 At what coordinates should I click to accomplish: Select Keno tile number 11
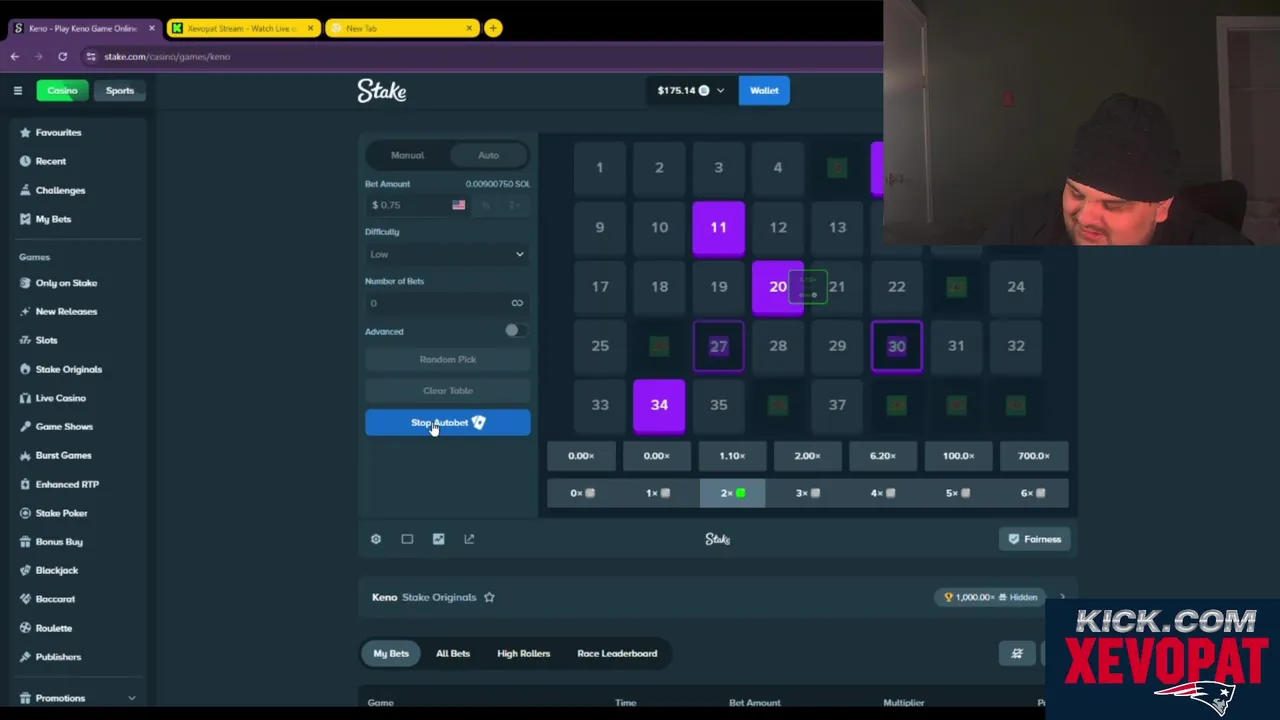(x=718, y=227)
